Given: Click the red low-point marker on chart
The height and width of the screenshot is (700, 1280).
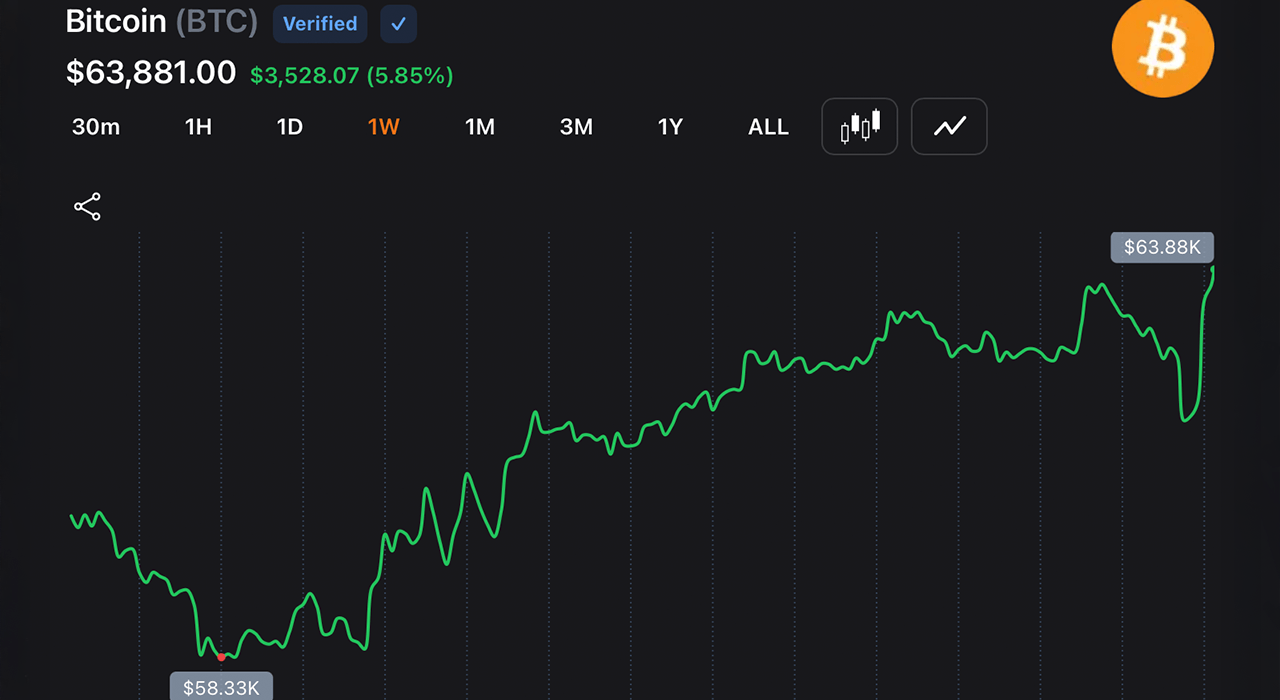Looking at the screenshot, I should [221, 657].
